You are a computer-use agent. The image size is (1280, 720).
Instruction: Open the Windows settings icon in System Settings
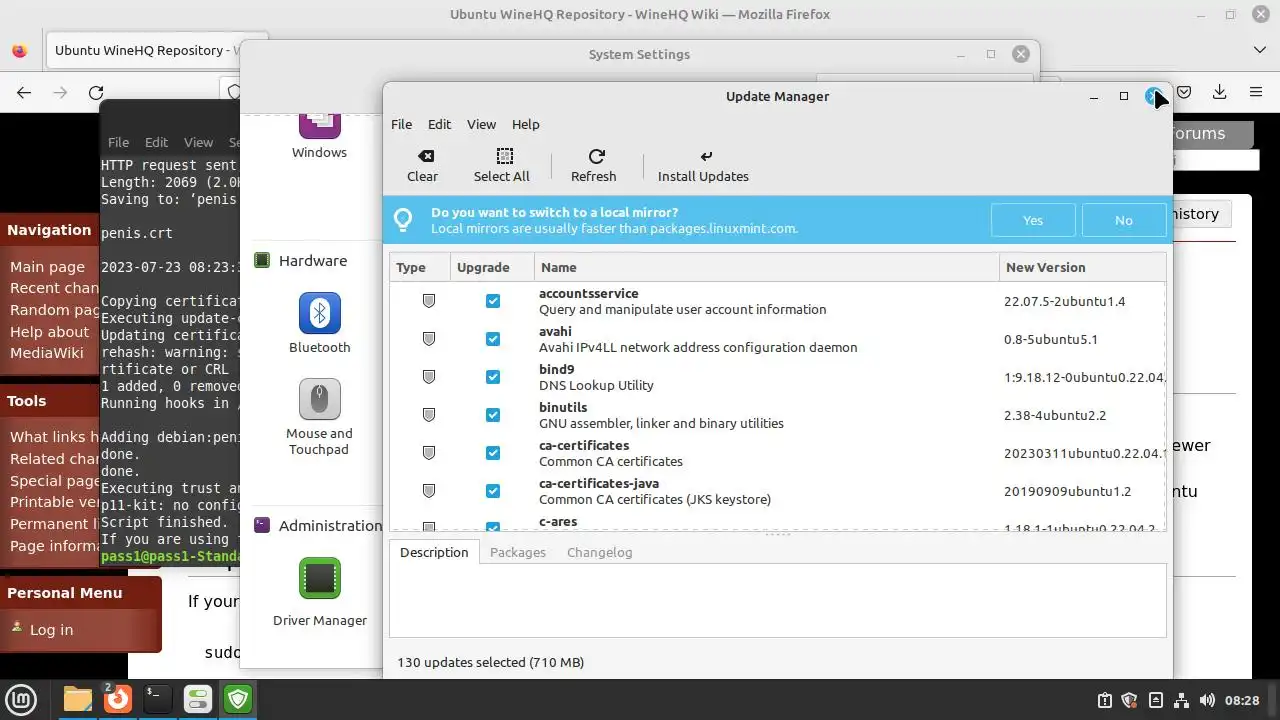(320, 135)
